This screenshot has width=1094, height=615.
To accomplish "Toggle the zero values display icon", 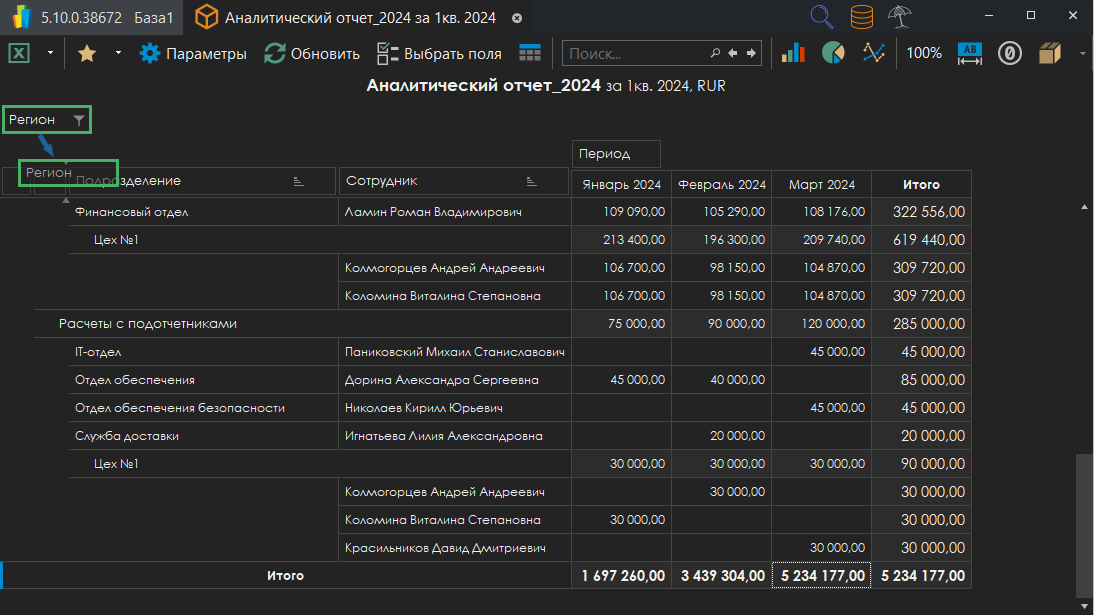I will coord(1009,54).
